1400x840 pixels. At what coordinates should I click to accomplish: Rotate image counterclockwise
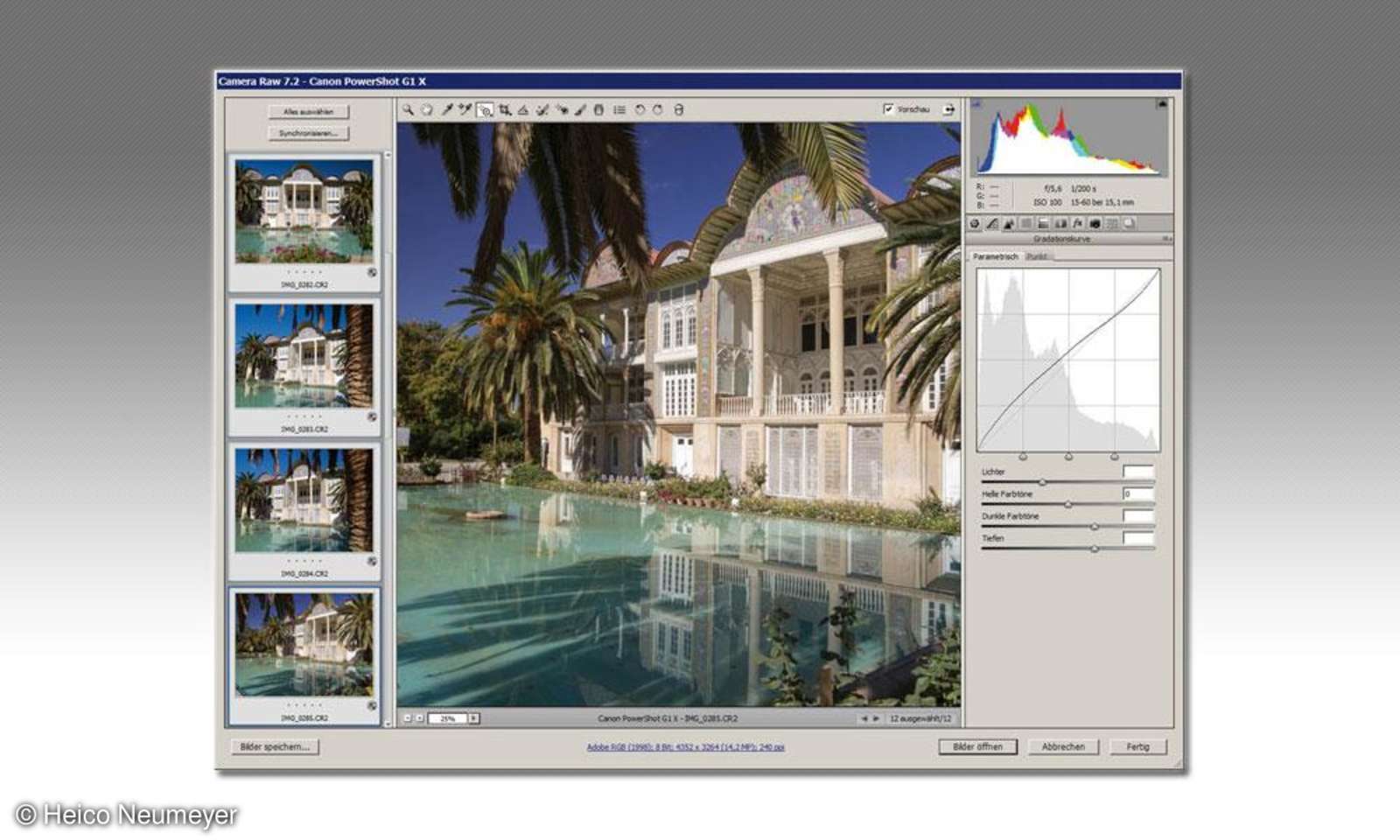[640, 109]
